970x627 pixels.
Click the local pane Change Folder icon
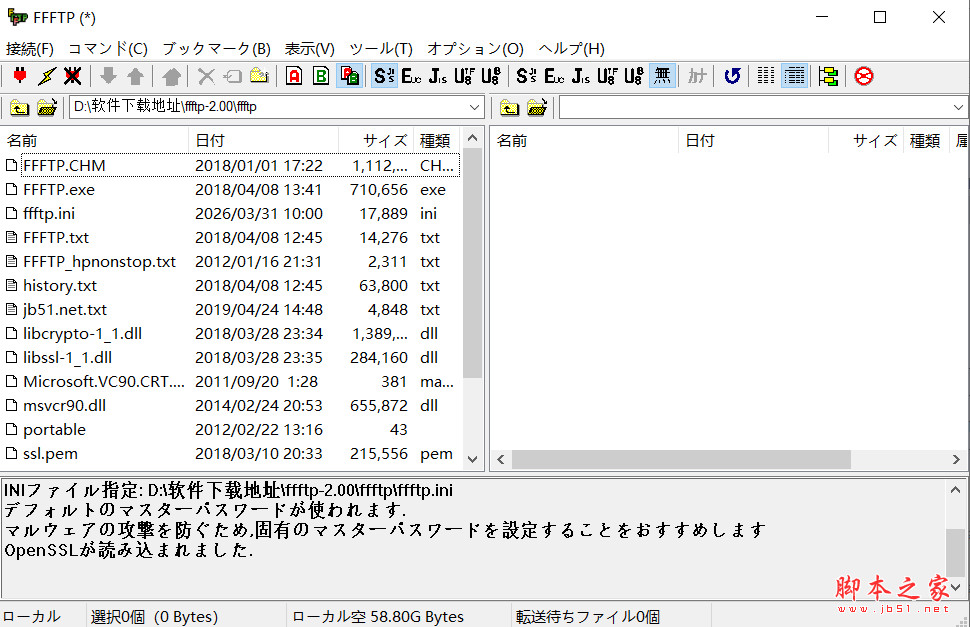point(47,108)
